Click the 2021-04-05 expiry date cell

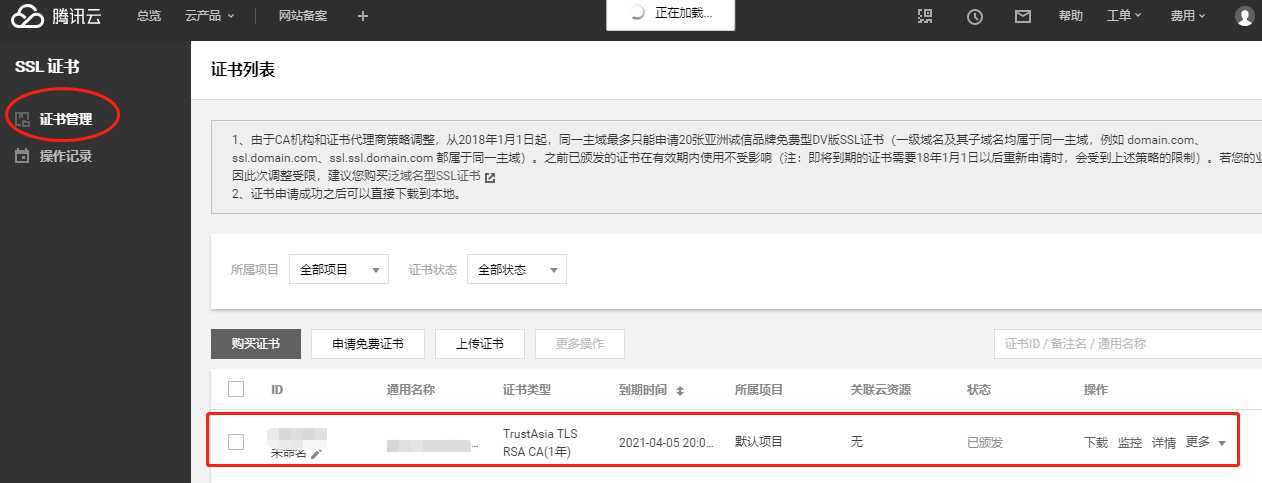666,442
